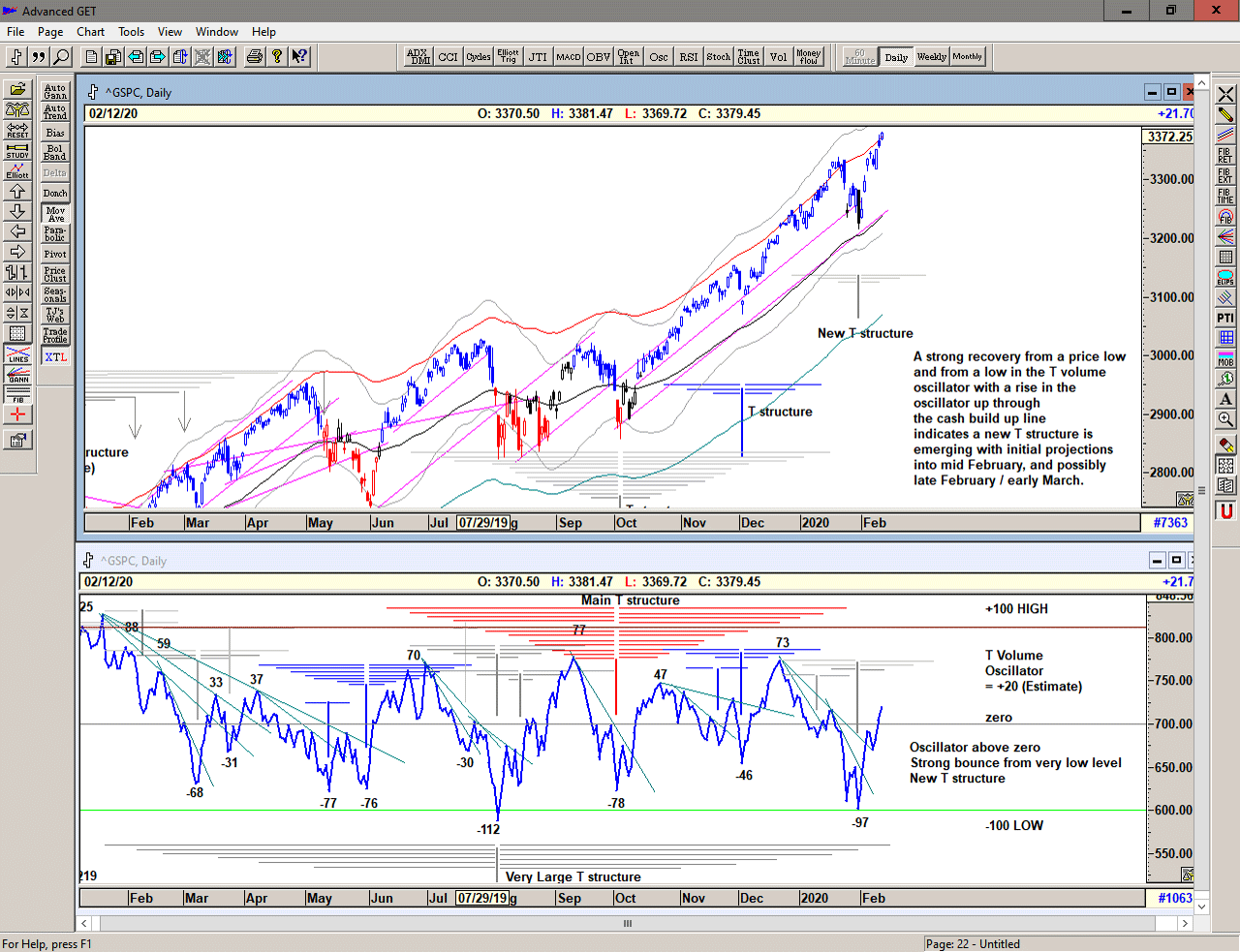Open the Chart menu
The image size is (1240, 952).
pos(91,32)
